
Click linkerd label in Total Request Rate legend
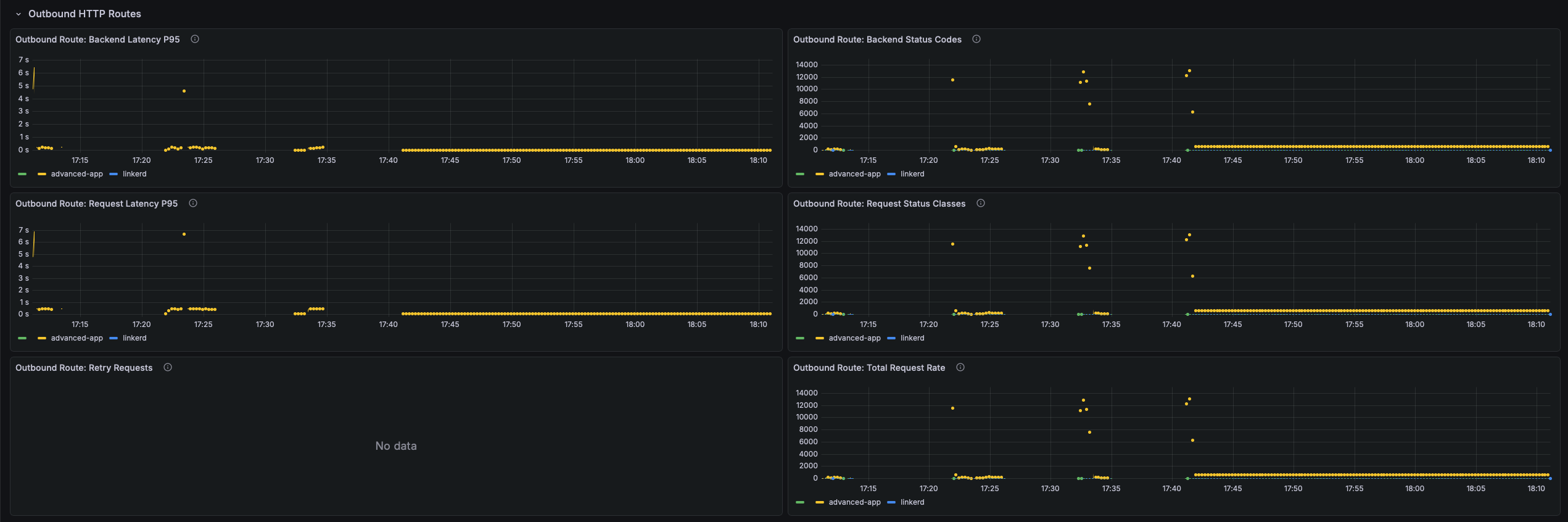click(912, 502)
